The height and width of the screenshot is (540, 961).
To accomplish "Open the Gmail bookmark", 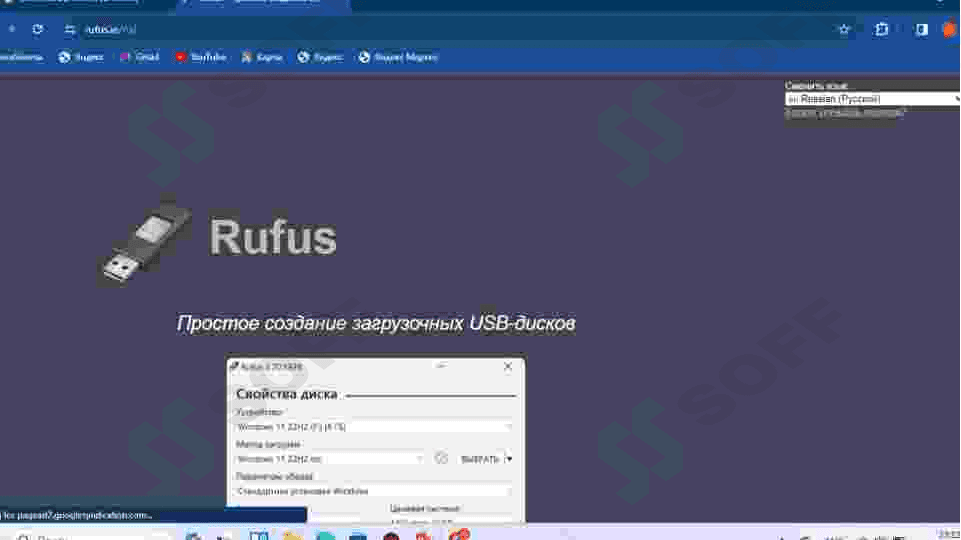I will (140, 57).
